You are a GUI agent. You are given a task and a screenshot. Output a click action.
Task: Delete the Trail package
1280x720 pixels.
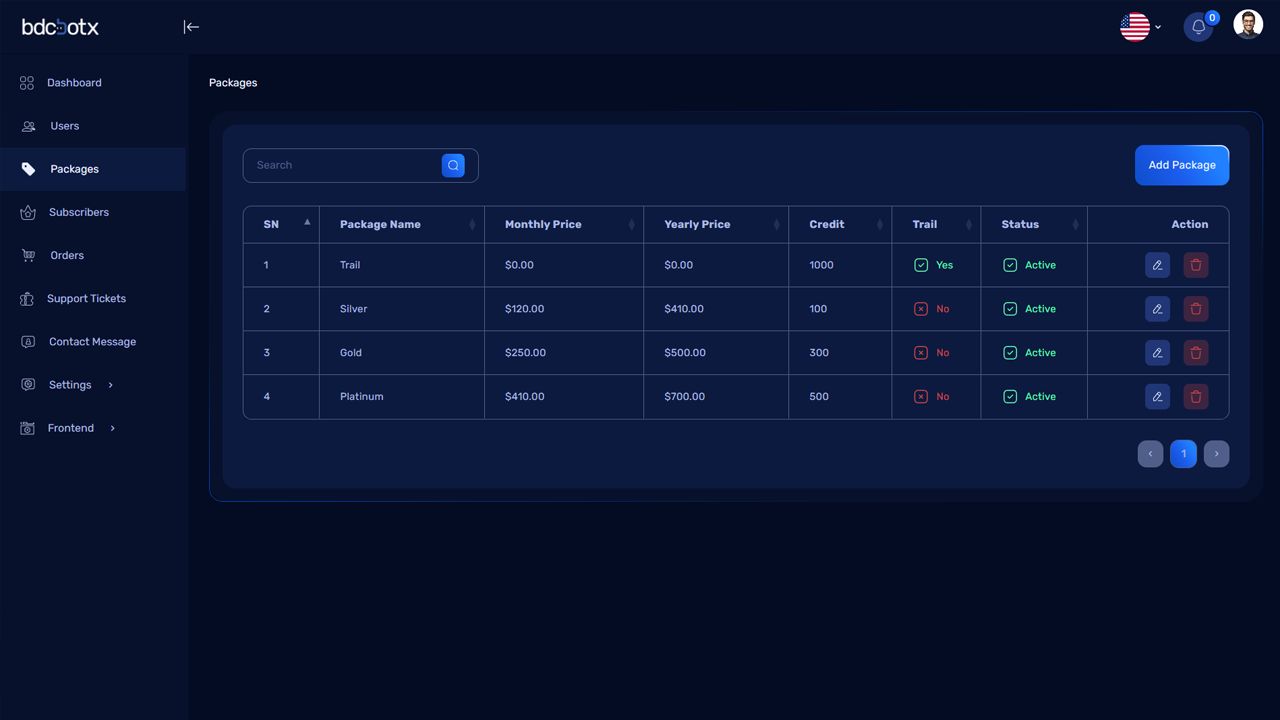tap(1196, 265)
